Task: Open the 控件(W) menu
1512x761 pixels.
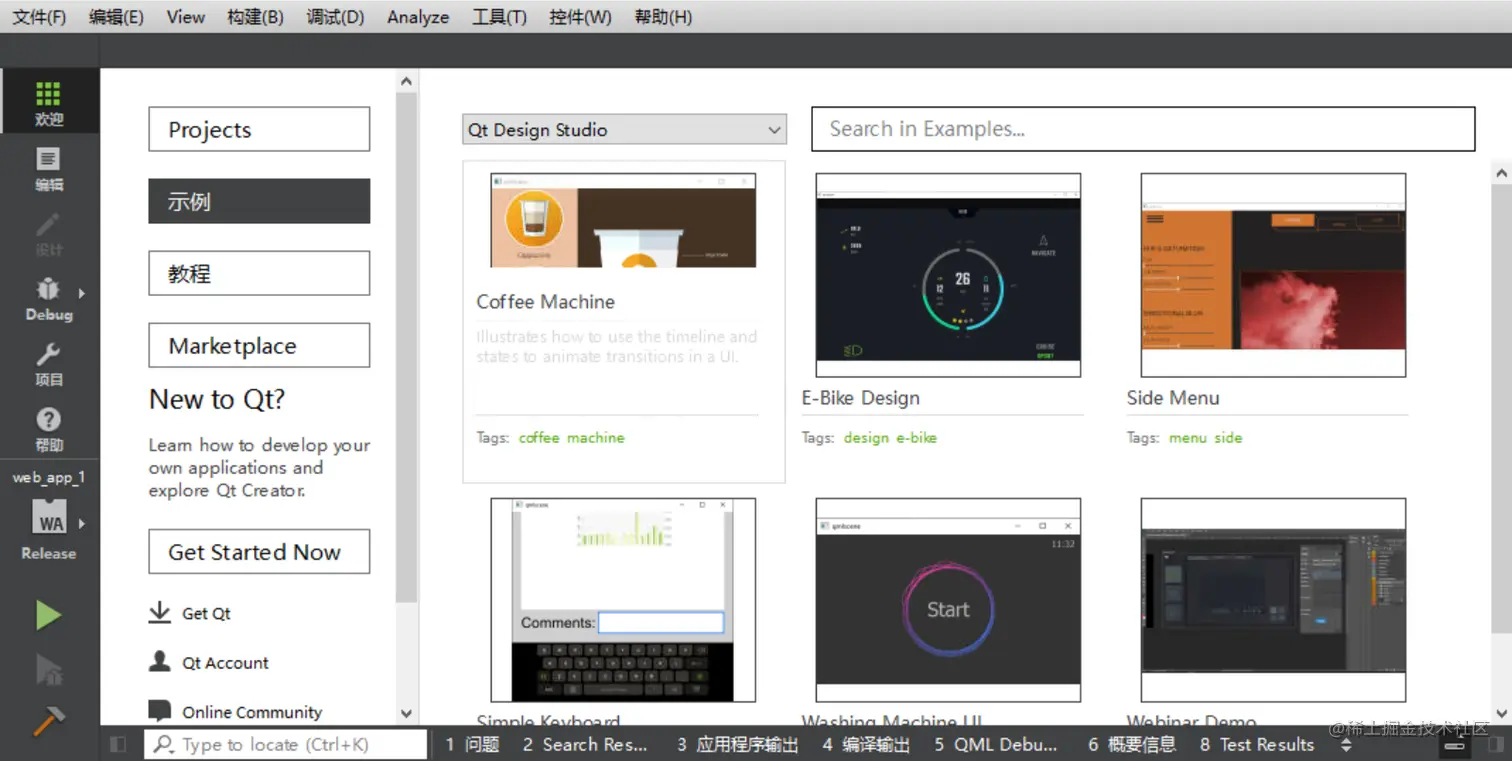Action: pos(581,17)
